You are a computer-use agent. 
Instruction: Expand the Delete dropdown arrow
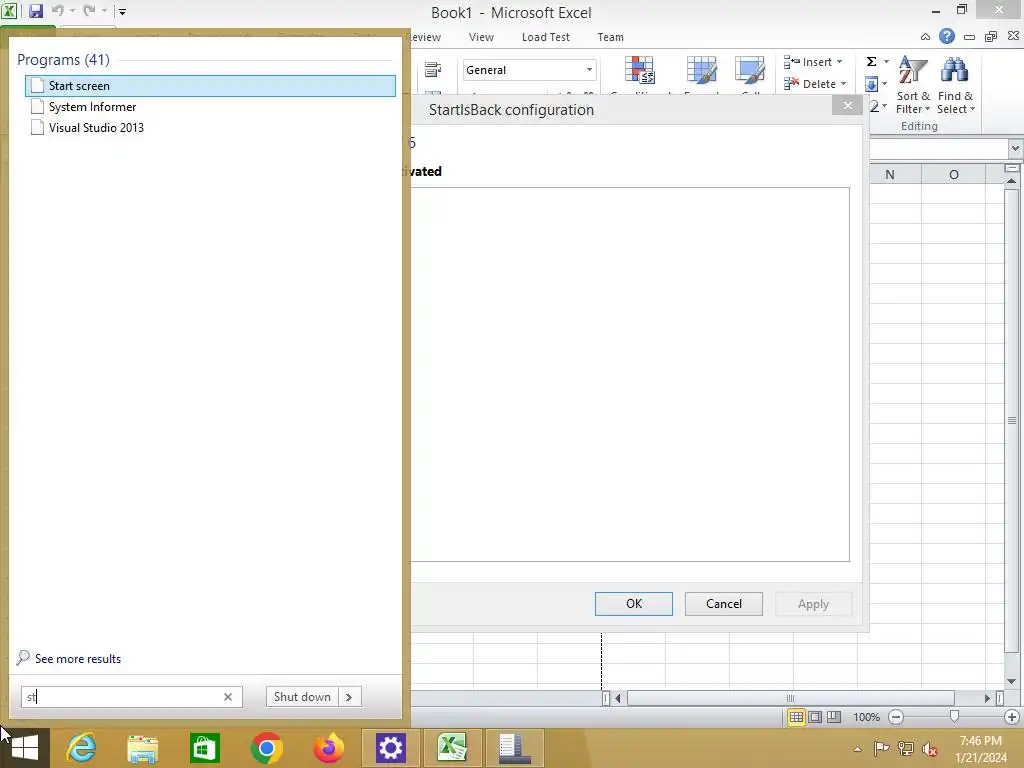pyautogui.click(x=843, y=84)
